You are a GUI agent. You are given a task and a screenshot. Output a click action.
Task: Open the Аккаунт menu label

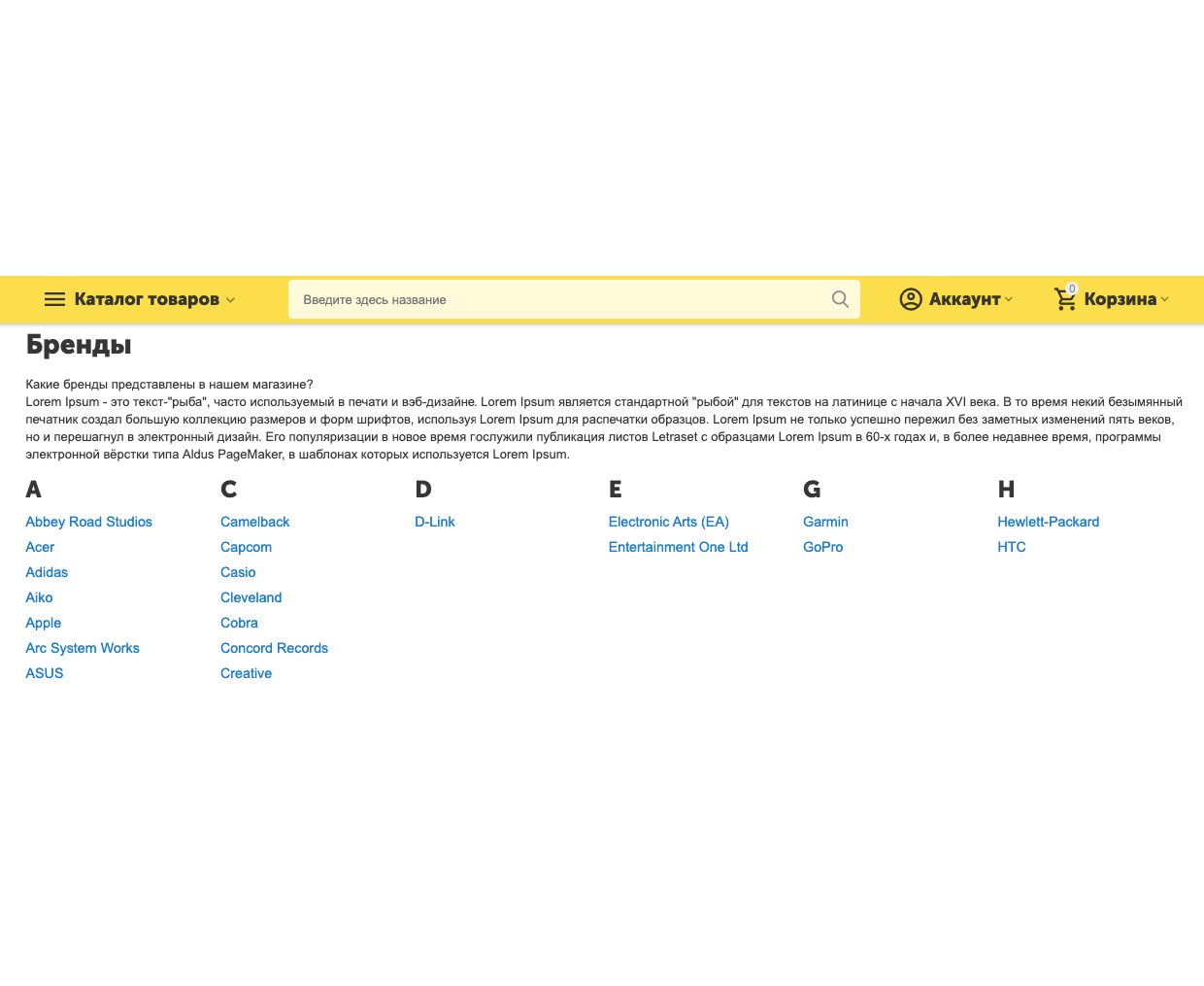click(x=964, y=299)
